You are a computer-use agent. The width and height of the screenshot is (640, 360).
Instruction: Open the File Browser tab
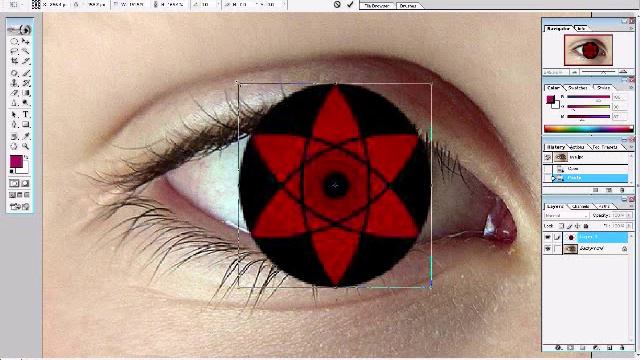[x=377, y=6]
